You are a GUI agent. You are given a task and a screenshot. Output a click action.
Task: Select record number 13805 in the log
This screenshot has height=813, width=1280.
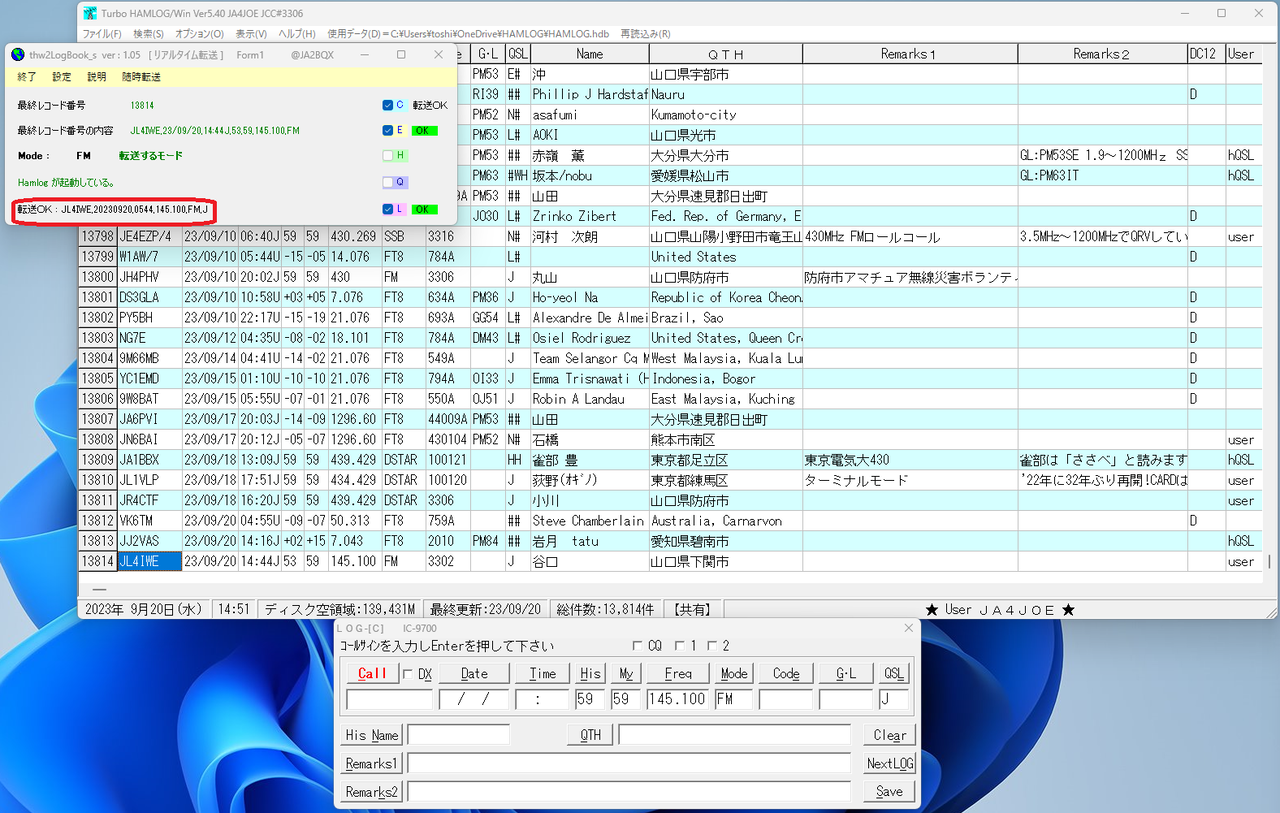click(97, 378)
